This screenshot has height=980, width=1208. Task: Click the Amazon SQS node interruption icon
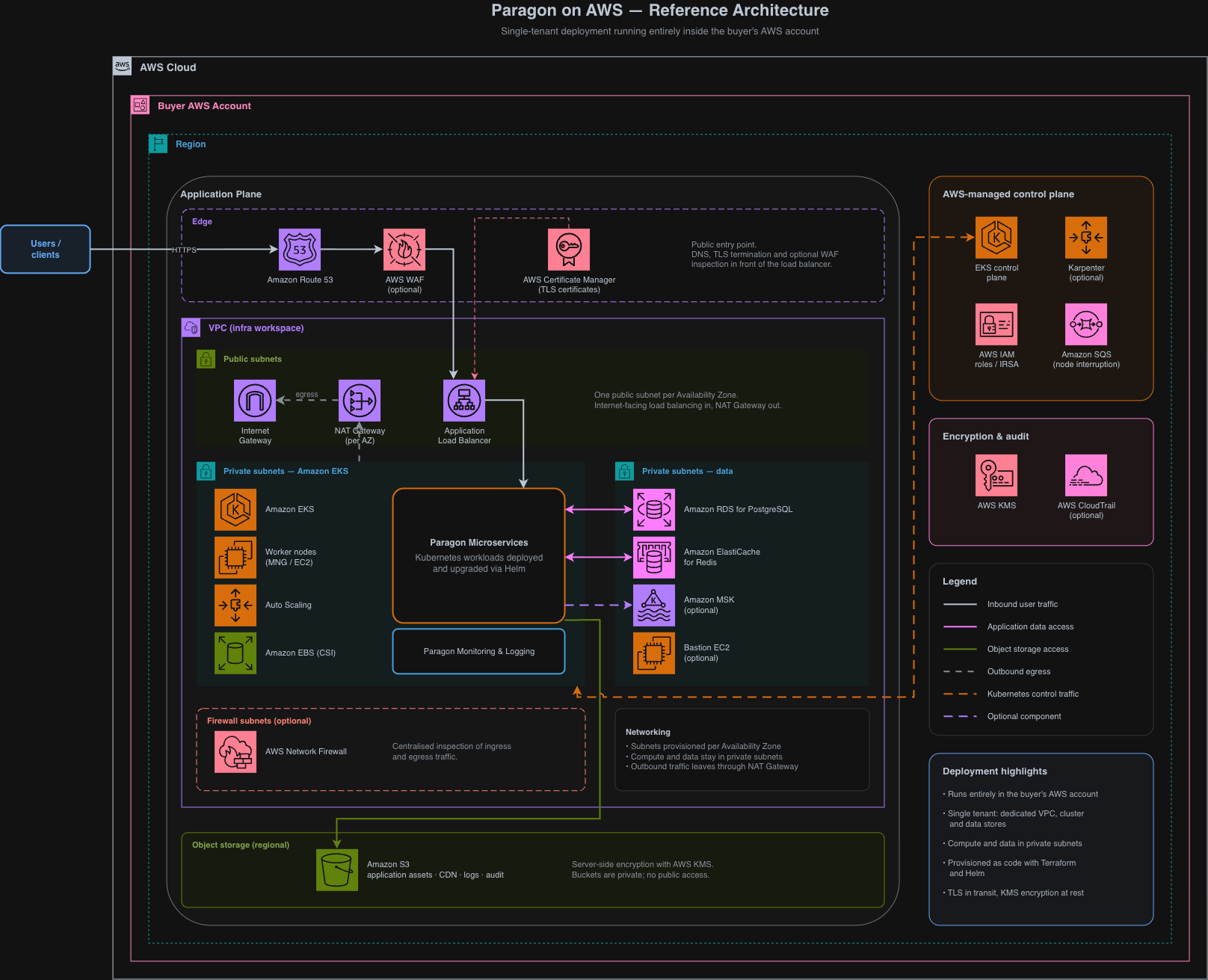tap(1086, 324)
